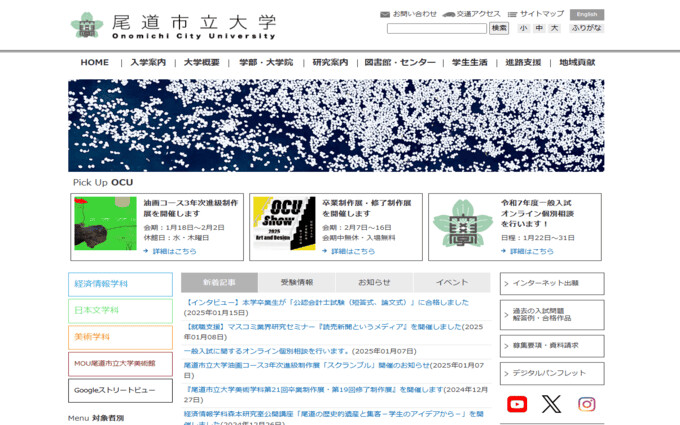Image resolution: width=680 pixels, height=425 pixels.
Task: Open 「スクランブル」開催のお知らせ article
Action: click(307, 366)
